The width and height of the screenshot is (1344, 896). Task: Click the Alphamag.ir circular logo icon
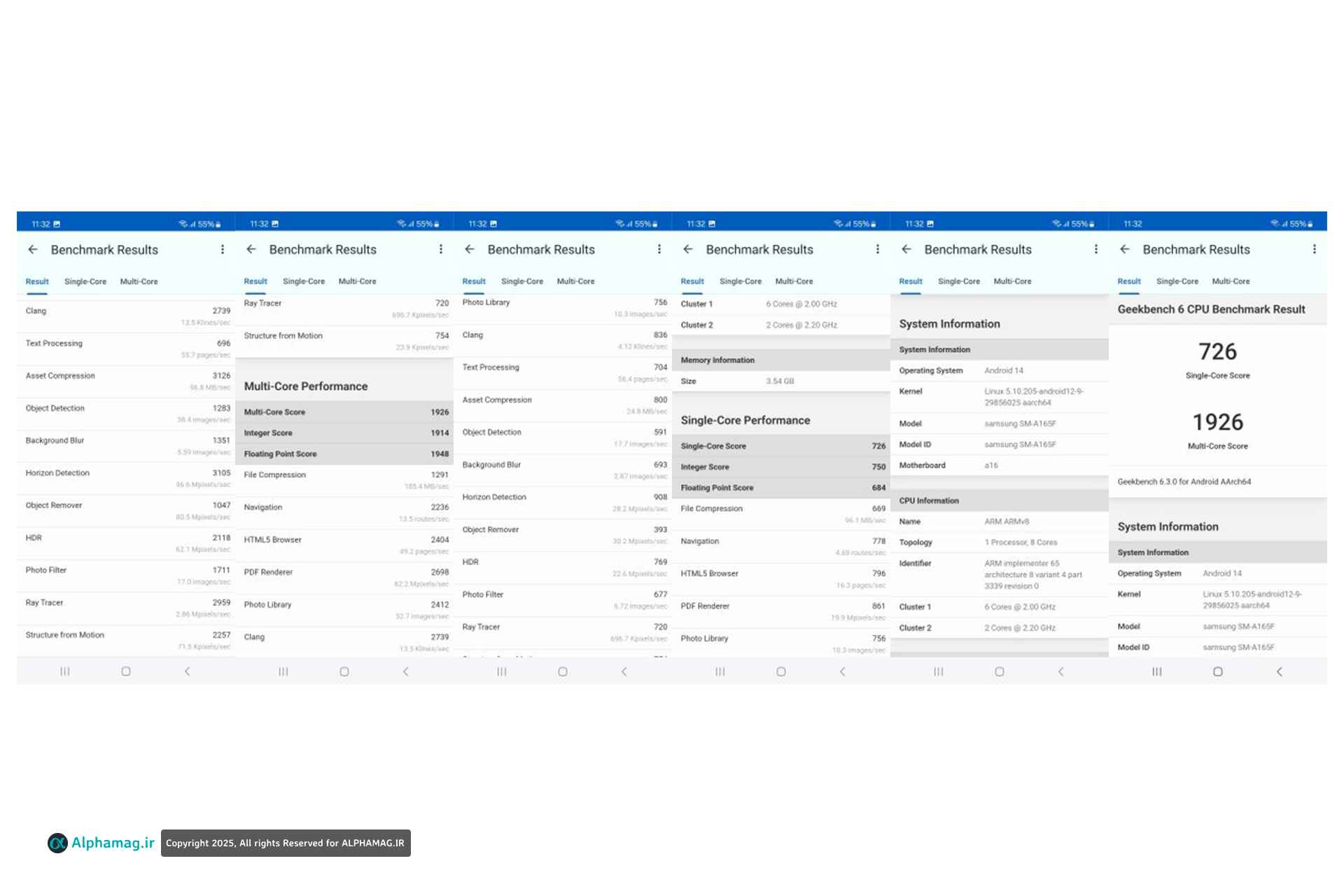[x=57, y=843]
